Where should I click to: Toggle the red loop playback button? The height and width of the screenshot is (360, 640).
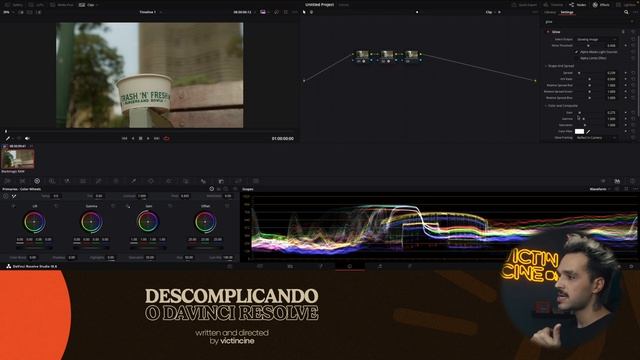click(167, 138)
